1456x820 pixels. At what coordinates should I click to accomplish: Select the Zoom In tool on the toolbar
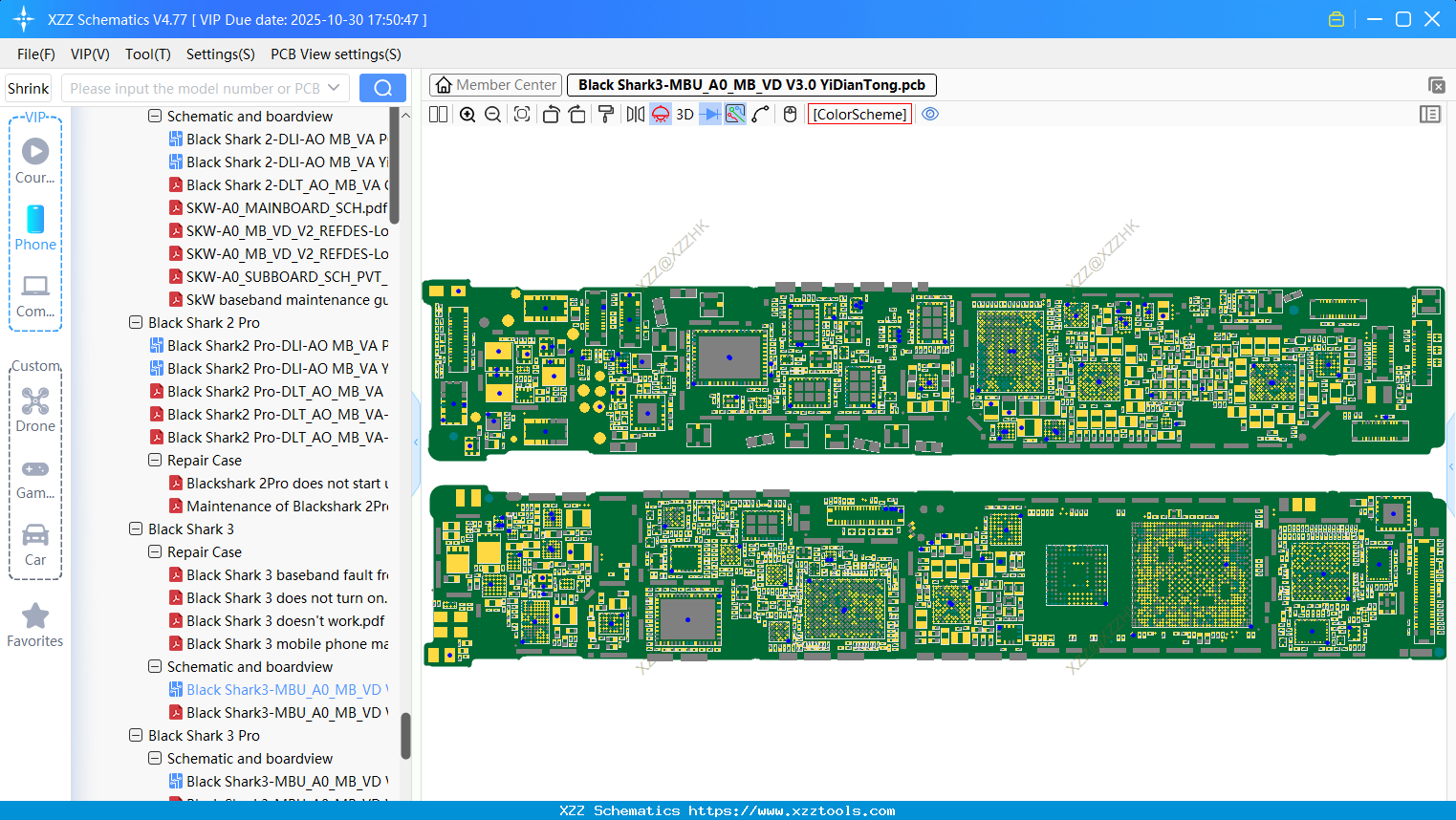pyautogui.click(x=467, y=114)
